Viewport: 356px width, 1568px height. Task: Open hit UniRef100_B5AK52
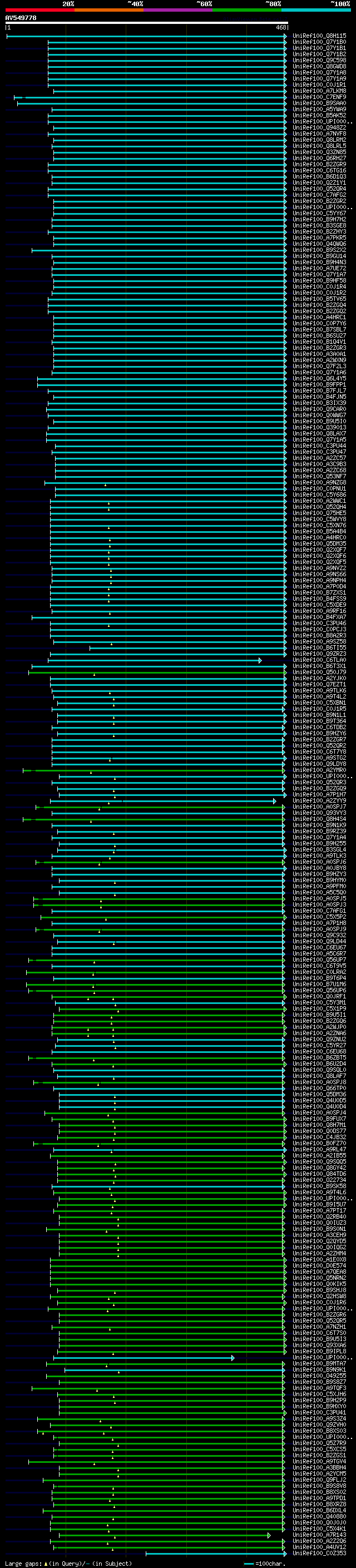point(319,116)
